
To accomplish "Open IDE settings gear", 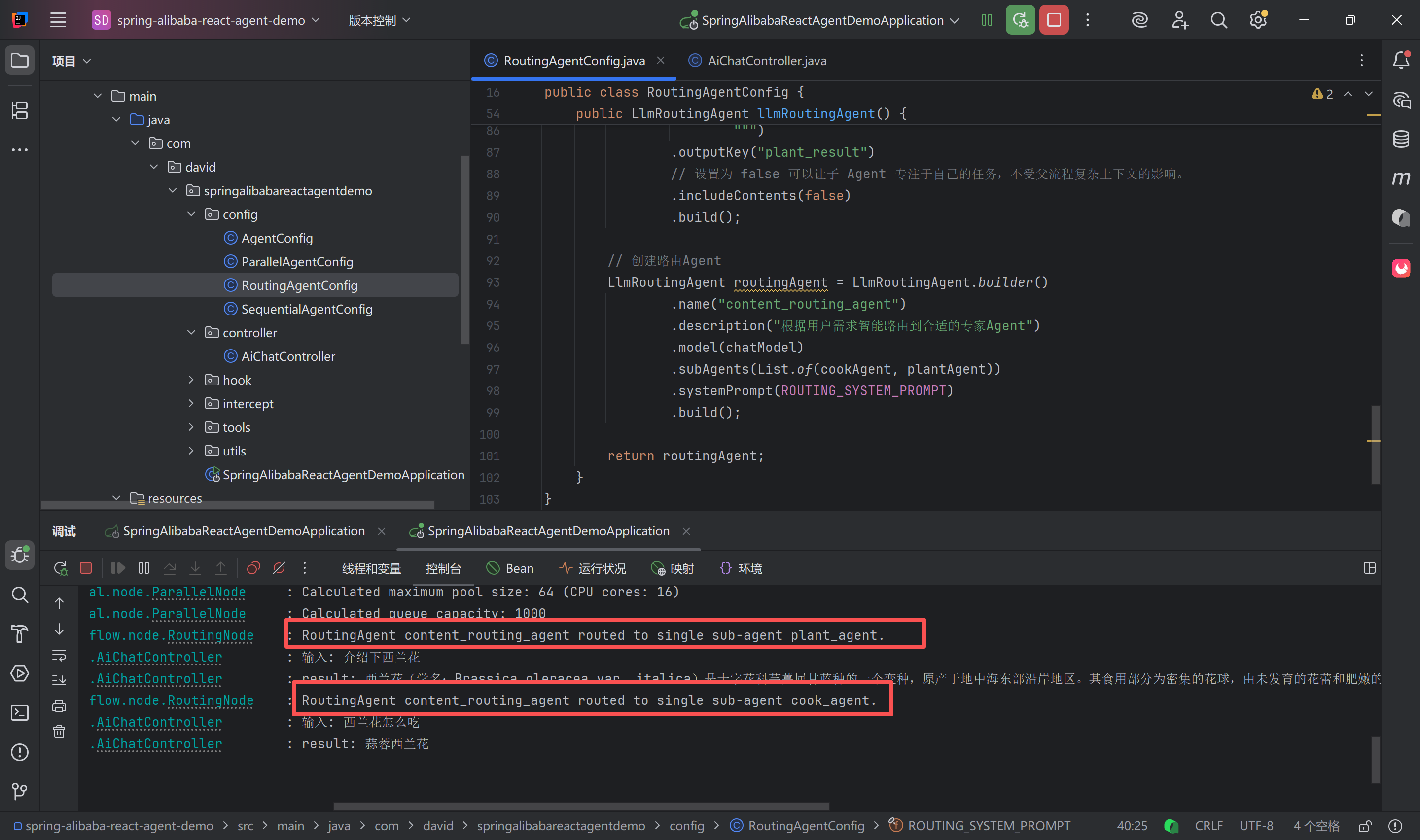I will (x=1258, y=20).
